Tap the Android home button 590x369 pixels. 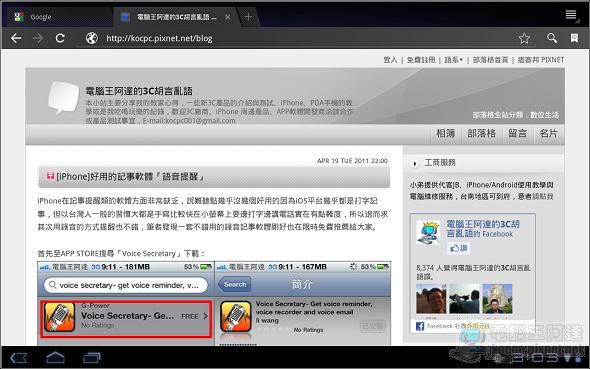(x=55, y=357)
